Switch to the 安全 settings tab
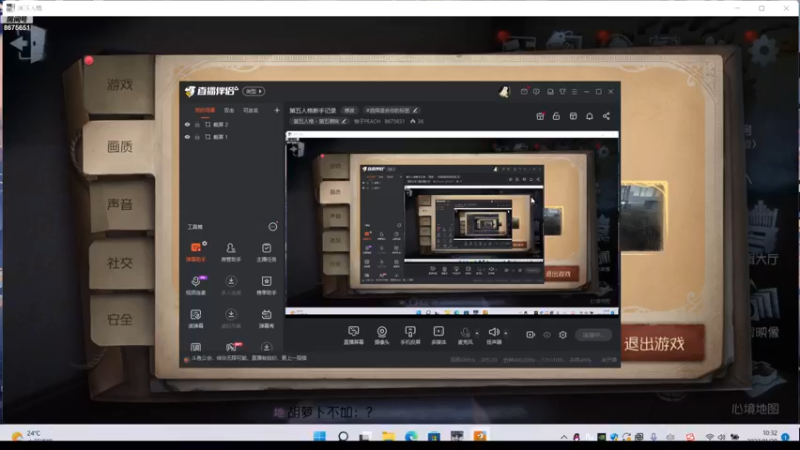800x450 pixels. (x=119, y=319)
